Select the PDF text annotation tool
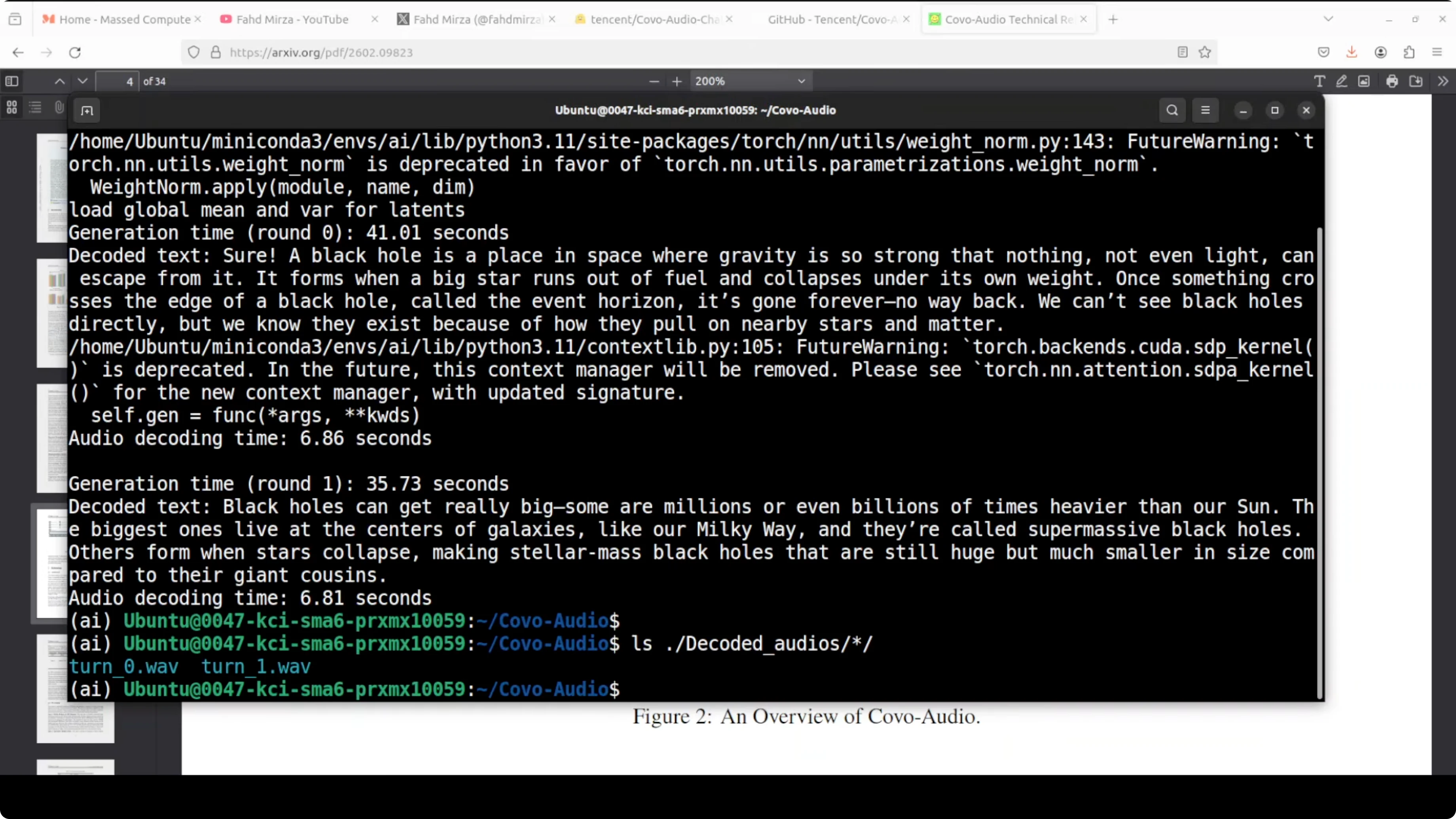This screenshot has width=1456, height=819. [x=1319, y=82]
